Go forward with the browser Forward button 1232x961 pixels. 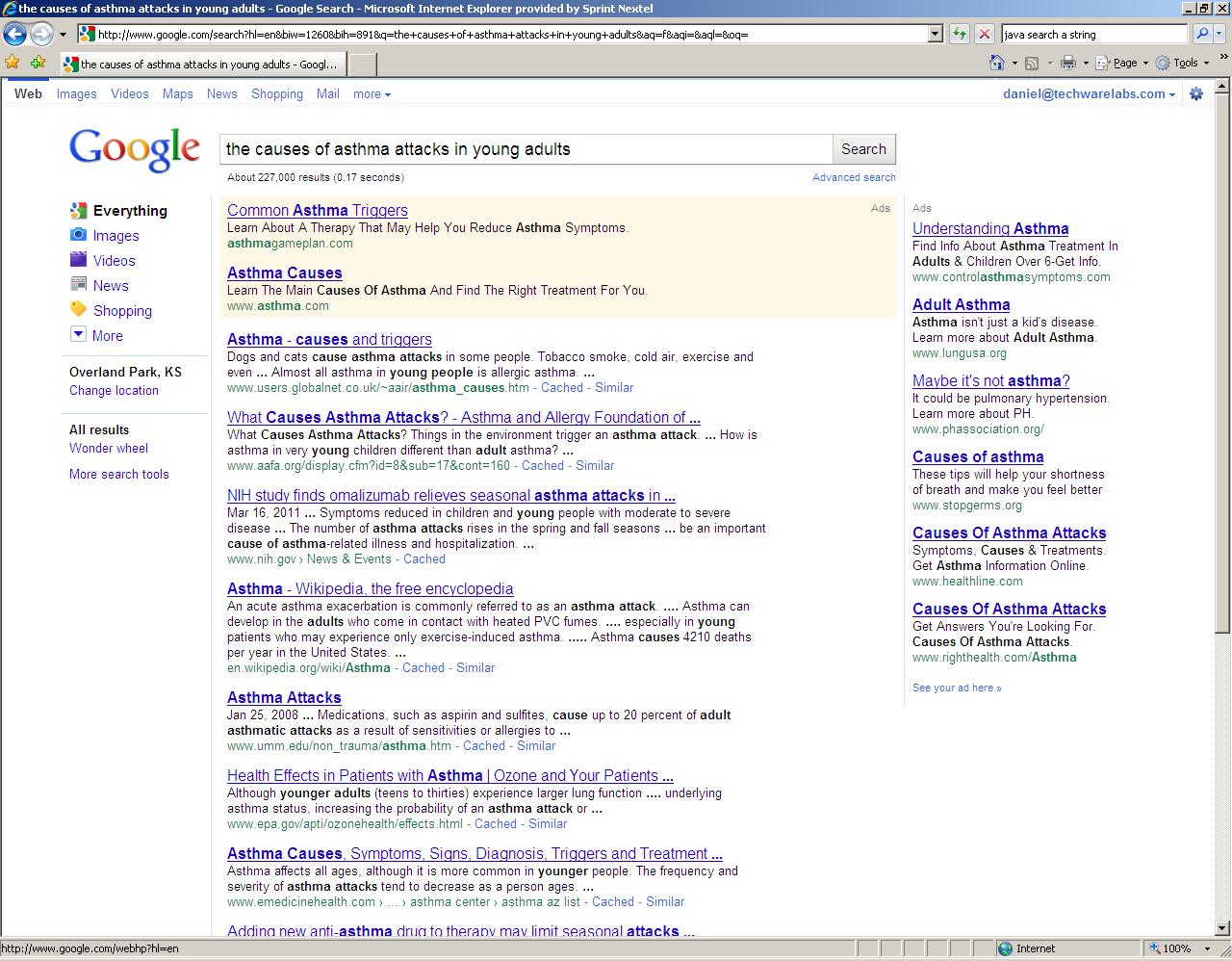[x=40, y=34]
